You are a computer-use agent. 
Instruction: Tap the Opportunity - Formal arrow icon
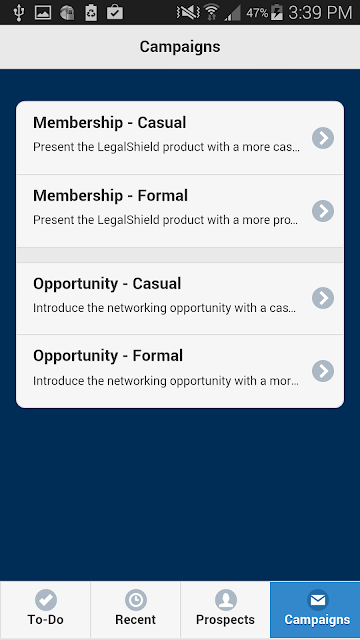click(323, 371)
